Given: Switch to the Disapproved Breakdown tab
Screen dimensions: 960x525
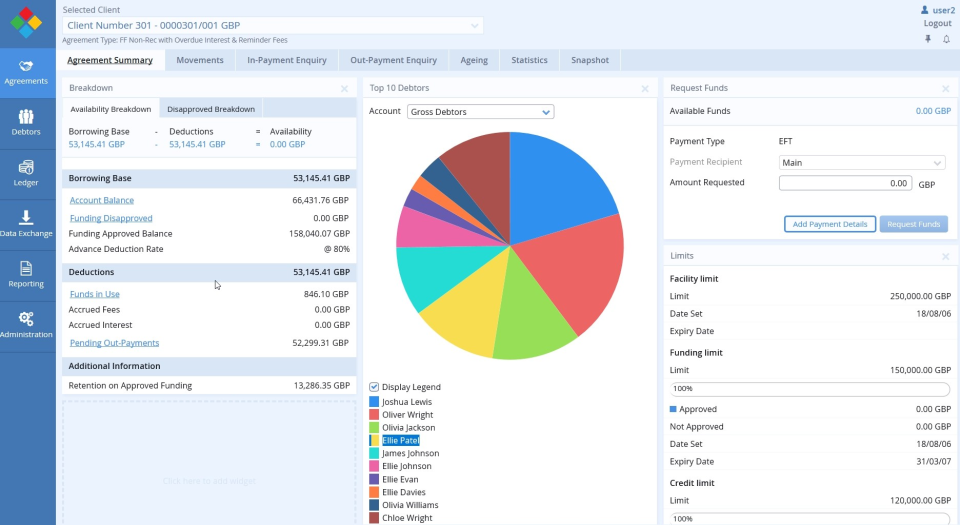Looking at the screenshot, I should coord(211,109).
